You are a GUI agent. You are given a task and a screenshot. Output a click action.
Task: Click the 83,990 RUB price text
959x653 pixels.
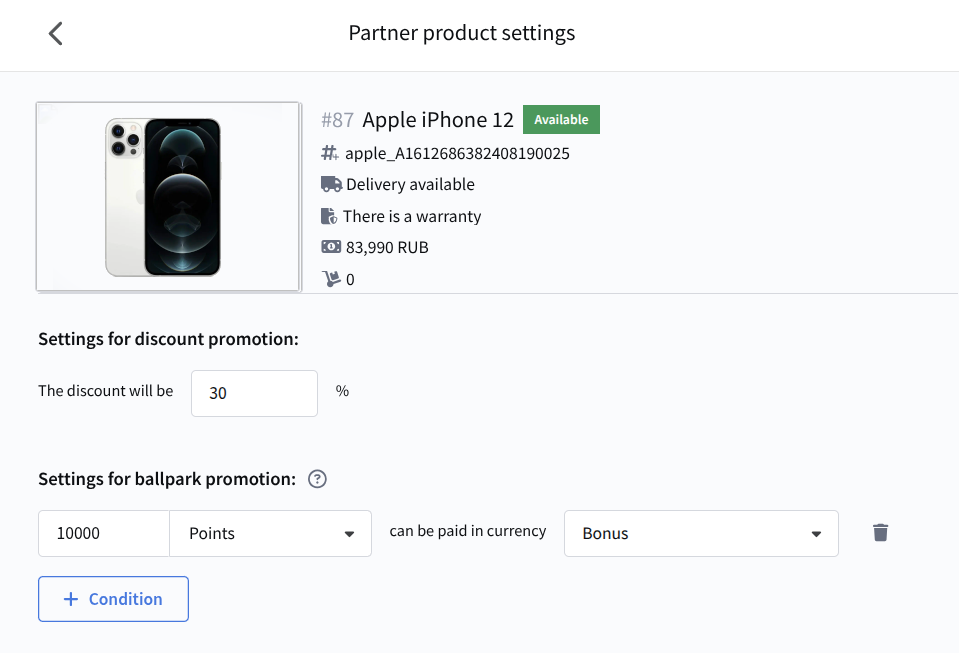pos(387,247)
